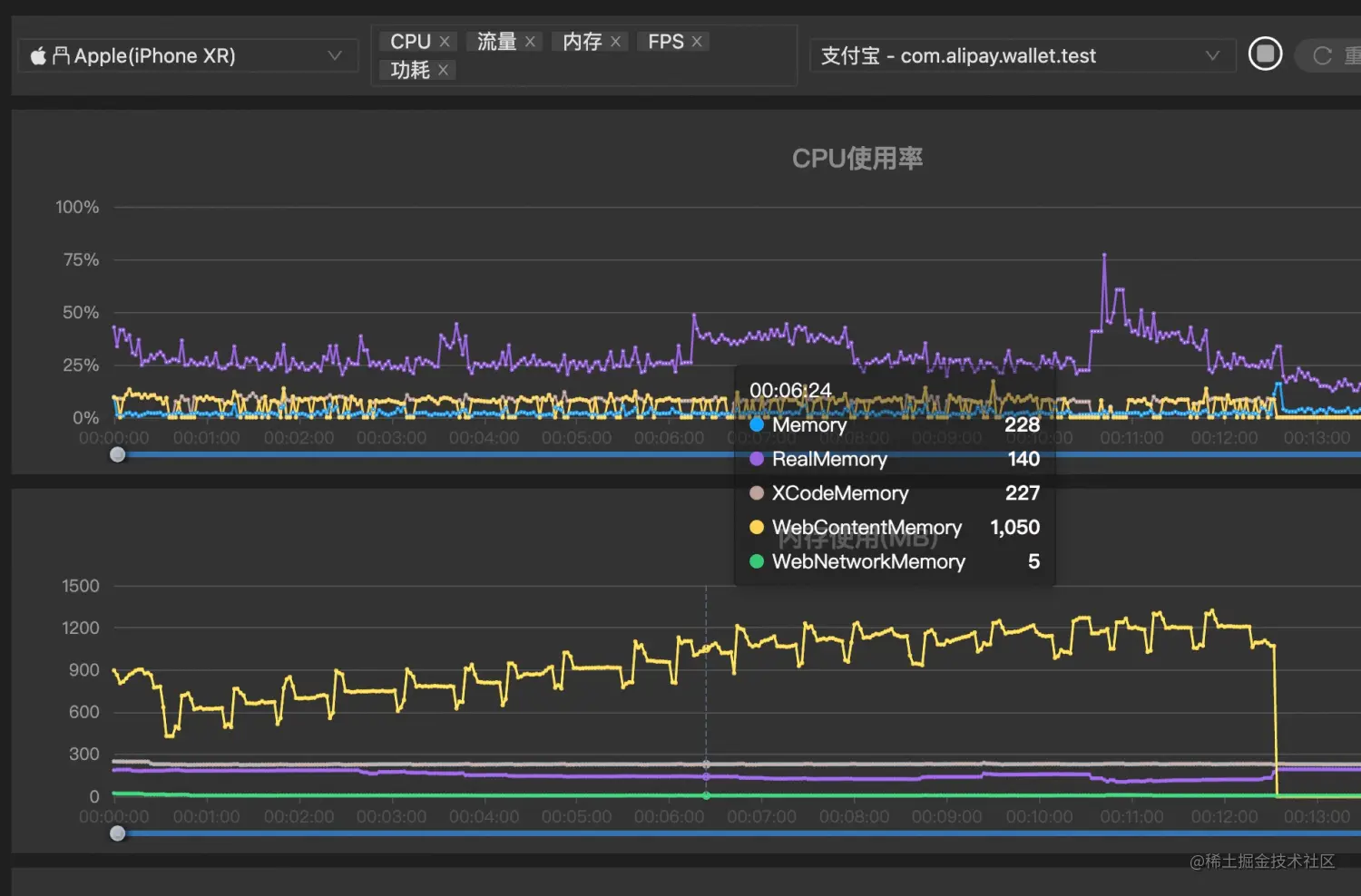This screenshot has height=896, width=1361.
Task: Remove the FPS metric tag
Action: (697, 42)
